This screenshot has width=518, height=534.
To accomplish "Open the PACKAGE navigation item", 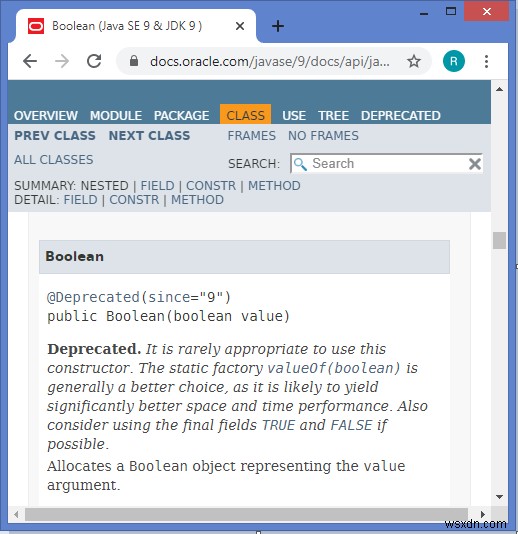I will click(182, 116).
